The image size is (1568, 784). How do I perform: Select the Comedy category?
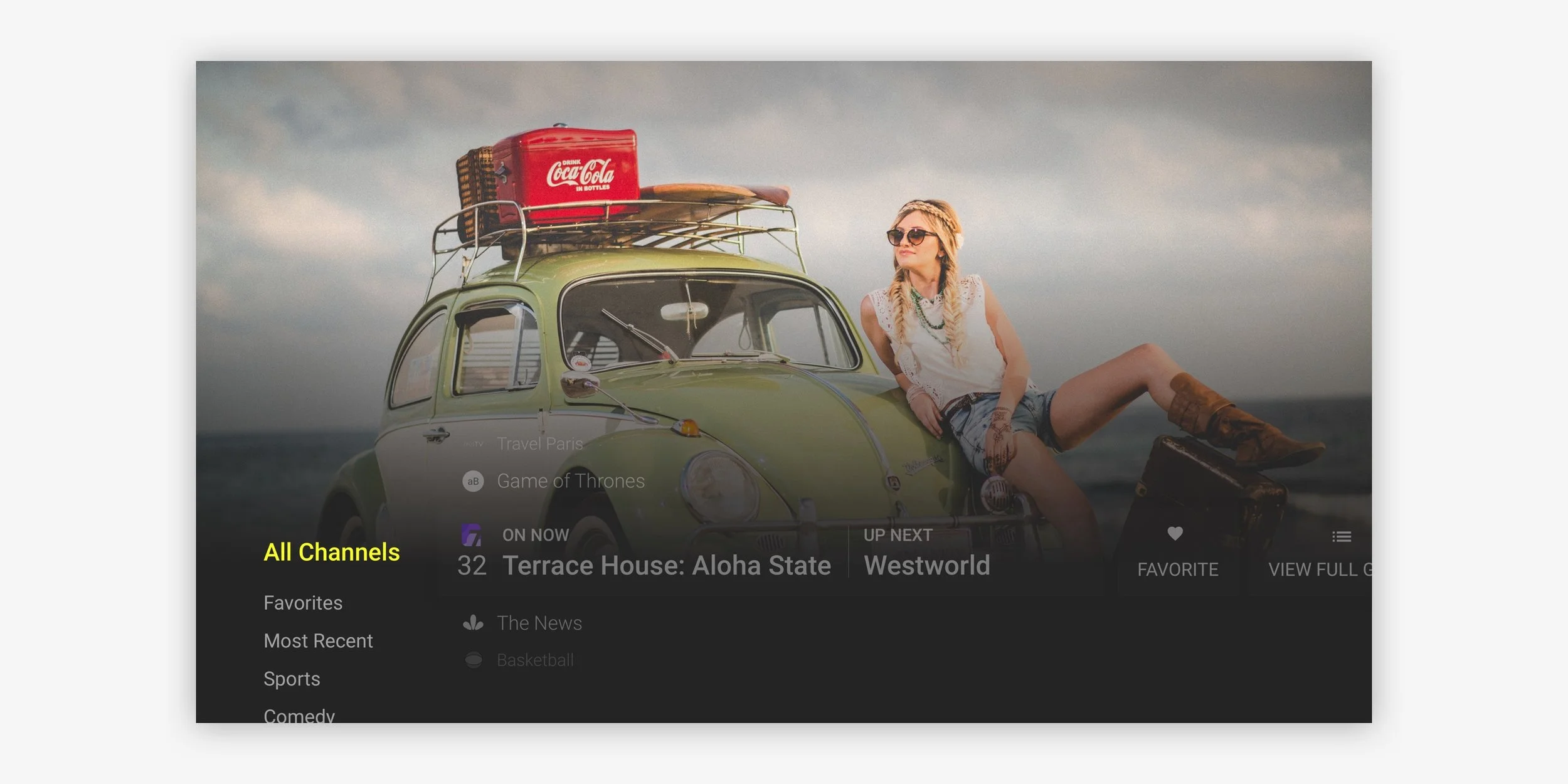click(299, 715)
